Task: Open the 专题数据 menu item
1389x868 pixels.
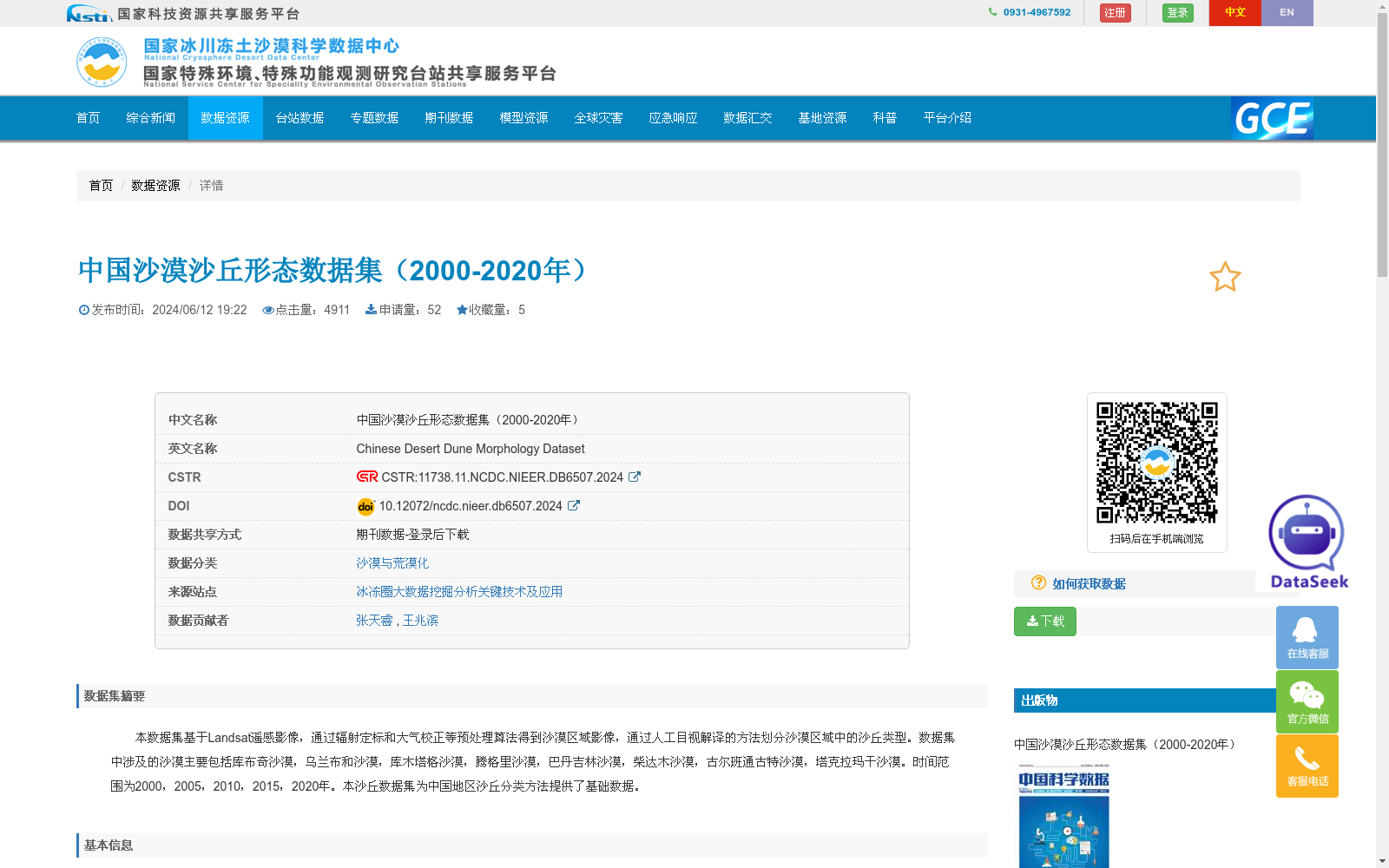Action: pyautogui.click(x=375, y=118)
